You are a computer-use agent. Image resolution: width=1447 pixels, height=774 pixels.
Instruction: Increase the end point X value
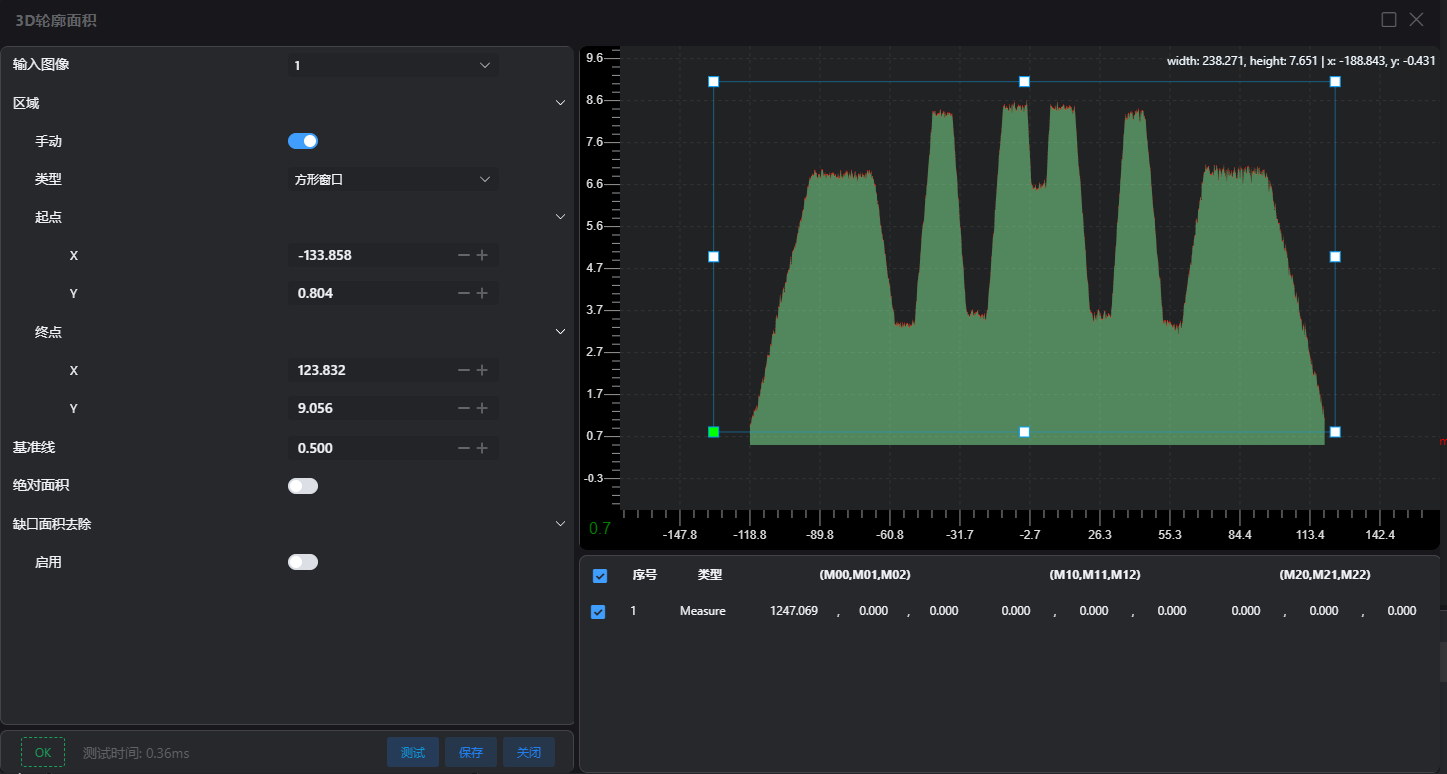point(482,370)
